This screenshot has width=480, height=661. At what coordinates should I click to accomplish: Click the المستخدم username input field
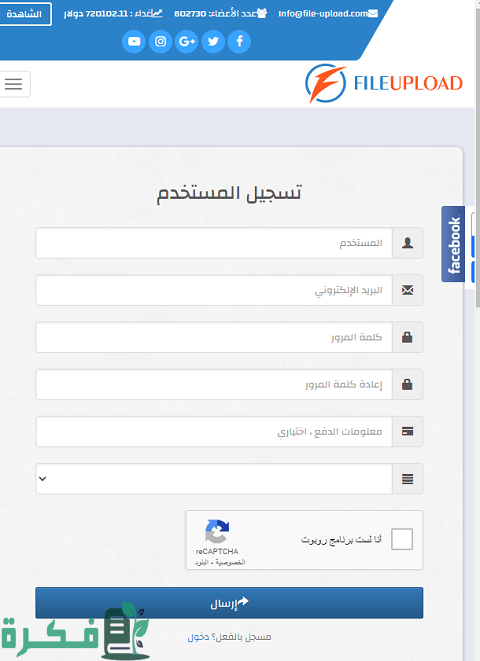(x=214, y=243)
